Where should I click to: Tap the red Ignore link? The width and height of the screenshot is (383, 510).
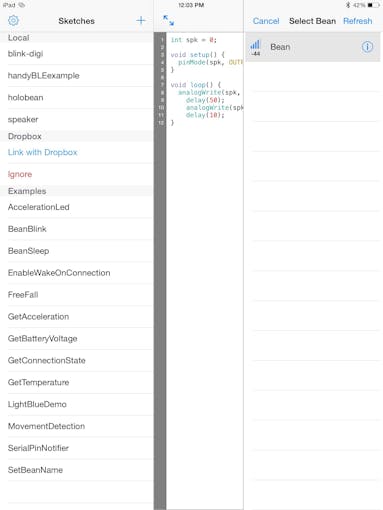[20, 174]
